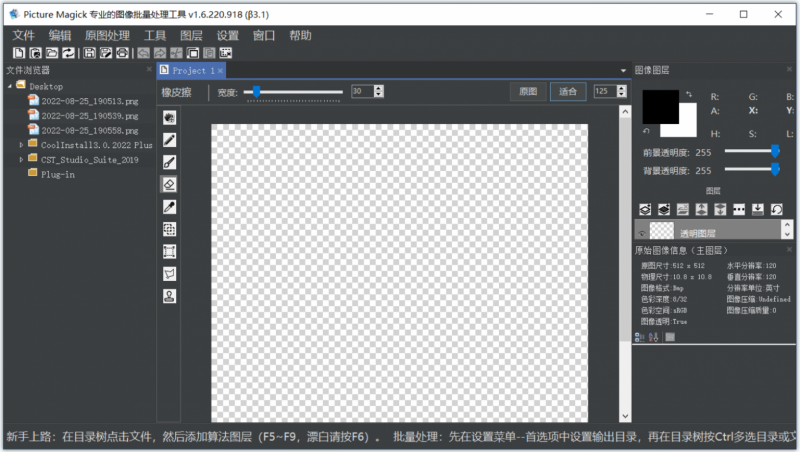Image resolution: width=800 pixels, height=452 pixels.
Task: Pick the eyedropper color sampler tool
Action: 169,207
